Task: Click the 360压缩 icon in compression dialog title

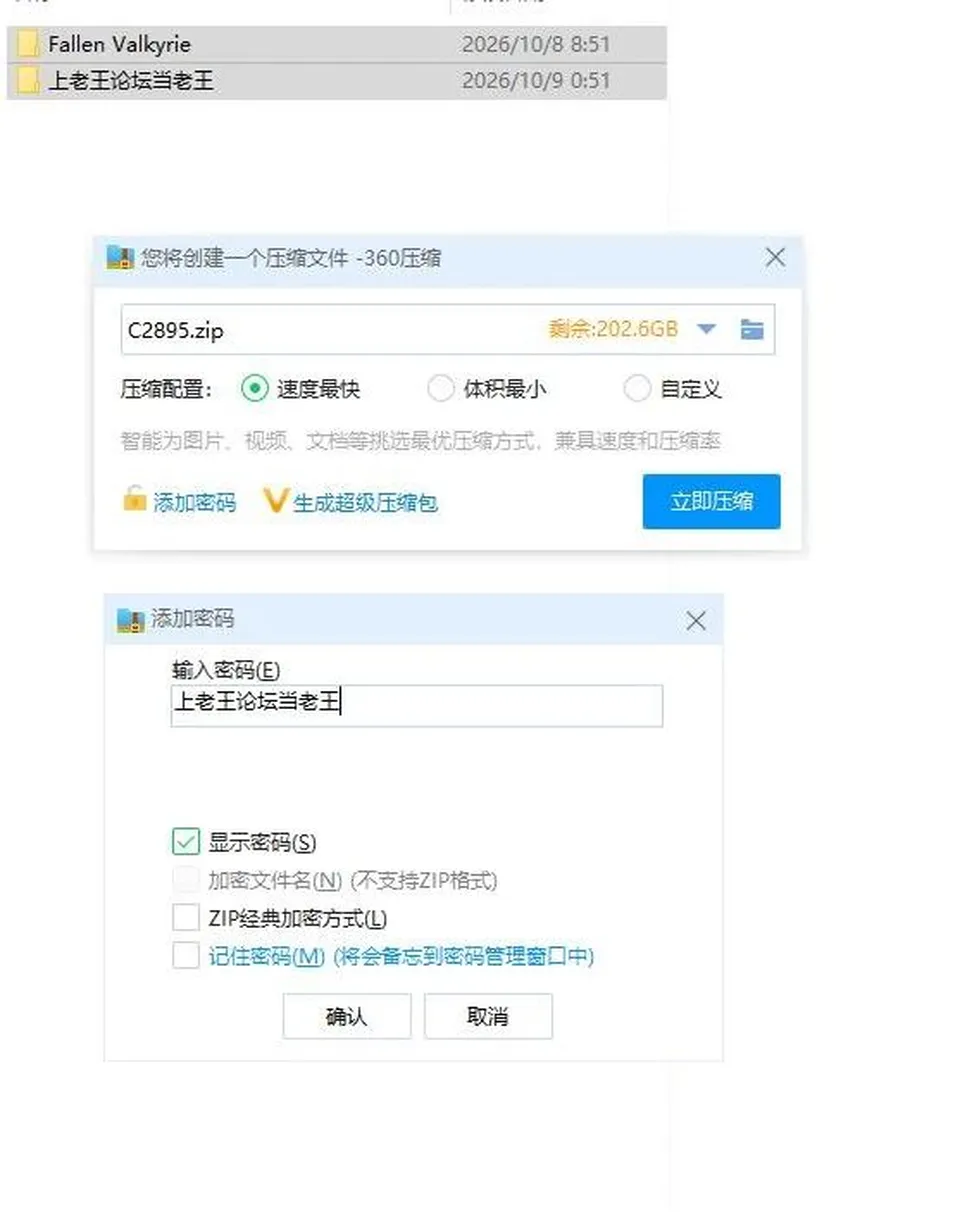Action: pos(119,258)
